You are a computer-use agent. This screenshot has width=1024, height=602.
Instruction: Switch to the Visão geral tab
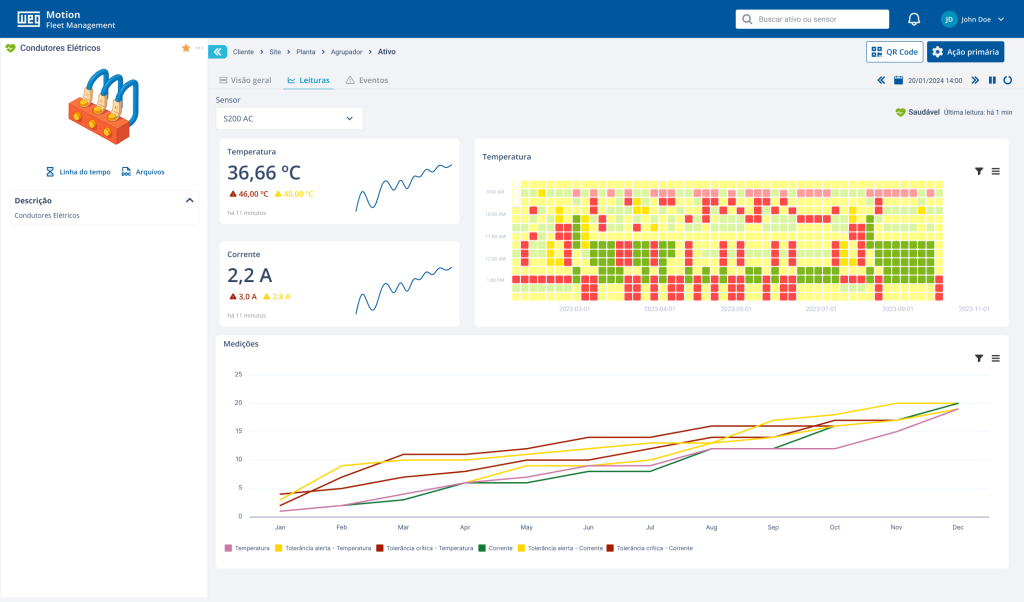coord(245,80)
